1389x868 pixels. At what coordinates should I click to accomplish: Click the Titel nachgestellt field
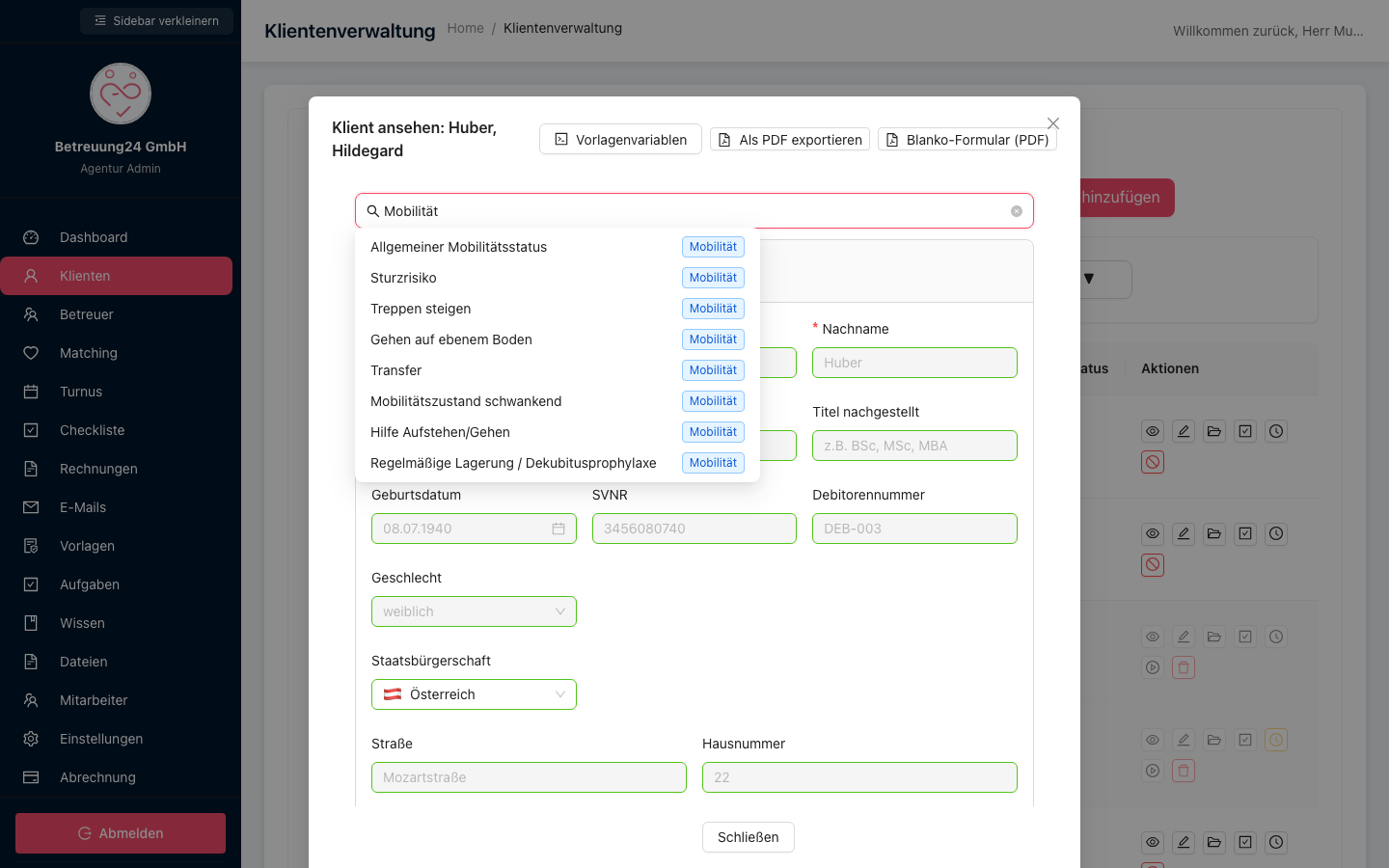(914, 446)
